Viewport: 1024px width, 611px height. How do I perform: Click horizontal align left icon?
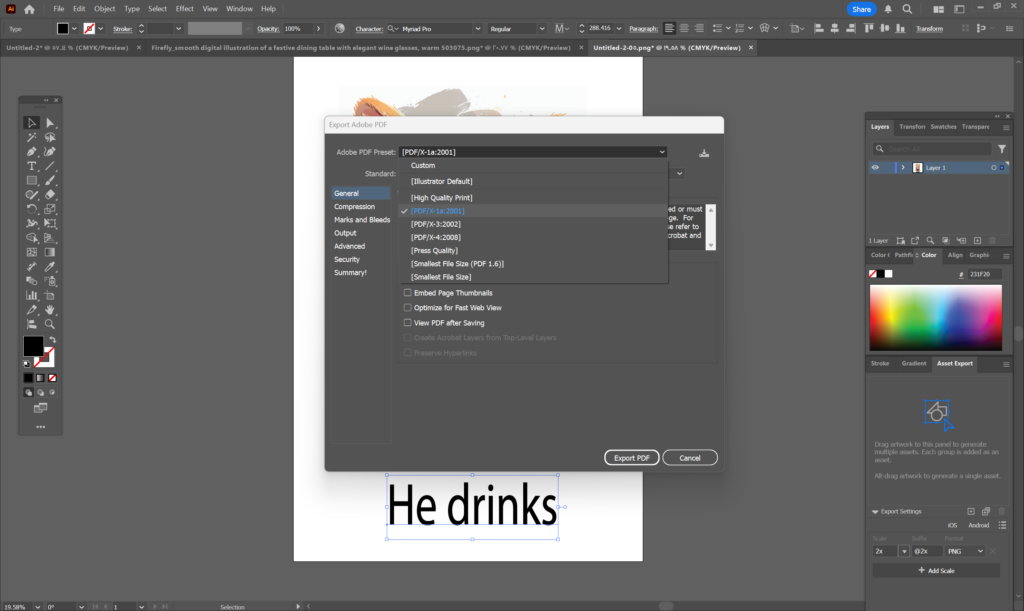click(819, 29)
